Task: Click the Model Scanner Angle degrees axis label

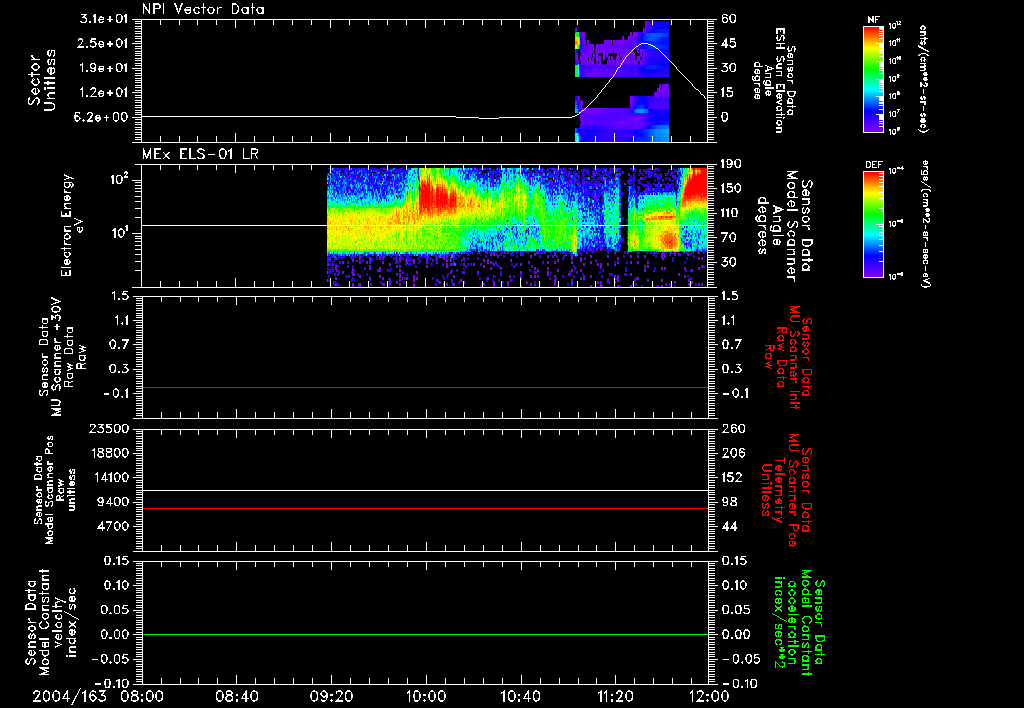Action: 784,226
